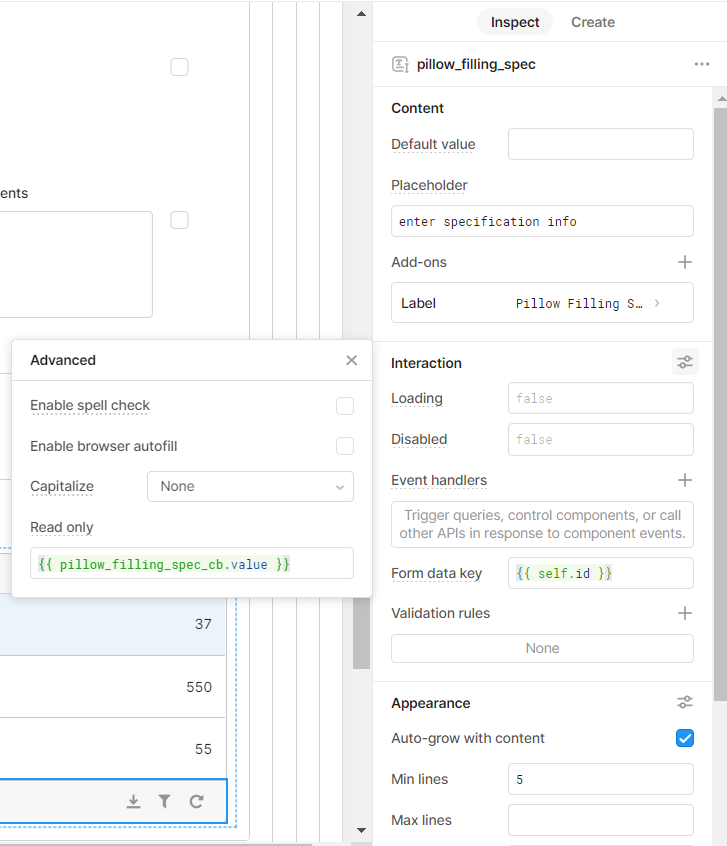Open Interaction advanced settings sliders icon
Screen dimensions: 727x846
(x=685, y=362)
